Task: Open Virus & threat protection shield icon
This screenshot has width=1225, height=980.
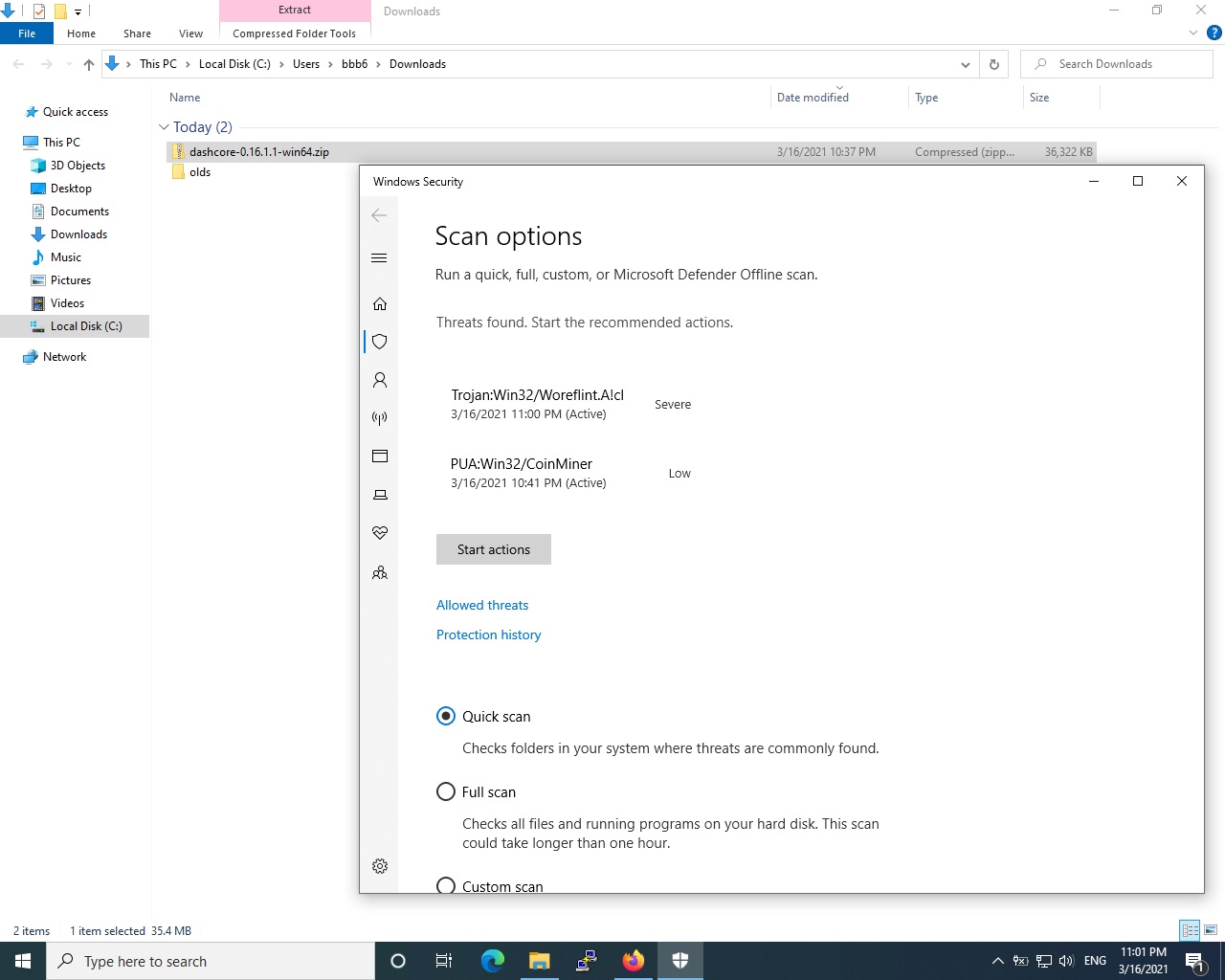Action: coord(380,342)
